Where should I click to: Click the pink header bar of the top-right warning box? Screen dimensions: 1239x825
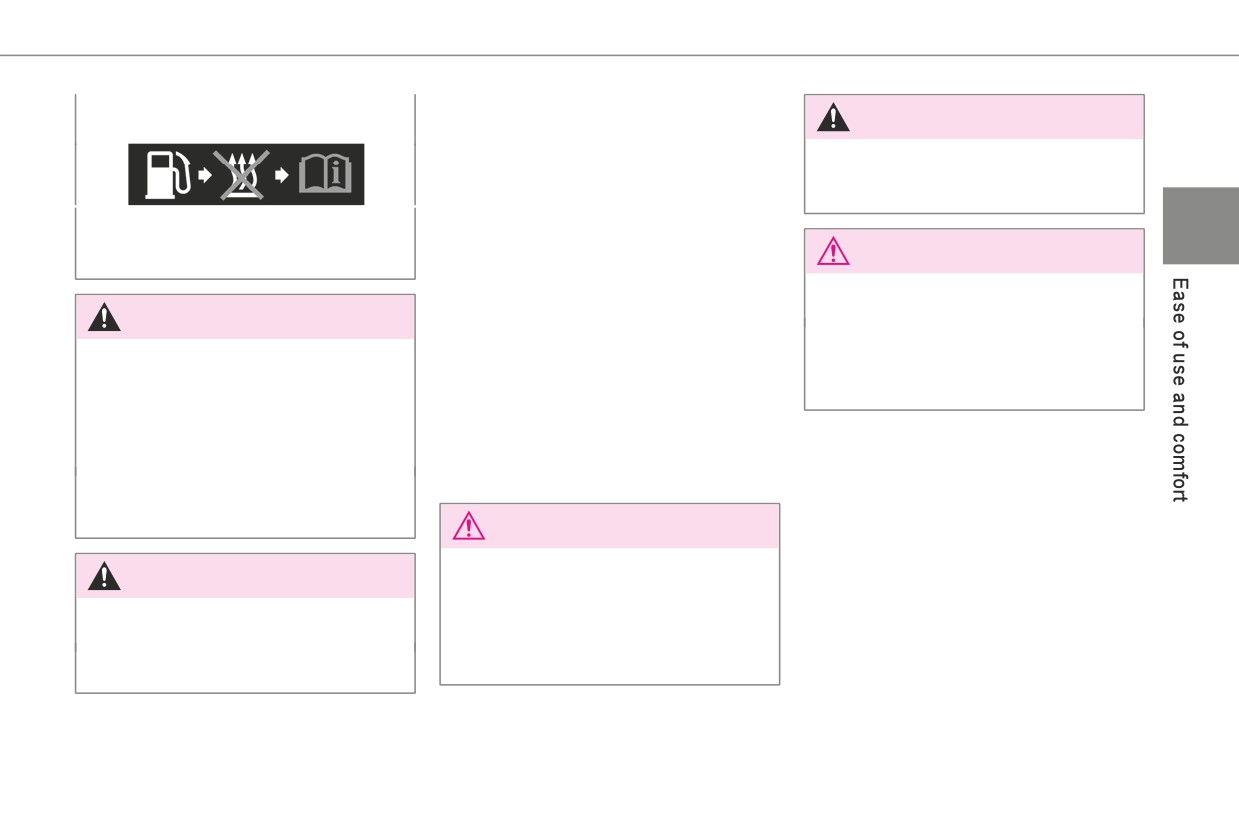click(x=974, y=117)
